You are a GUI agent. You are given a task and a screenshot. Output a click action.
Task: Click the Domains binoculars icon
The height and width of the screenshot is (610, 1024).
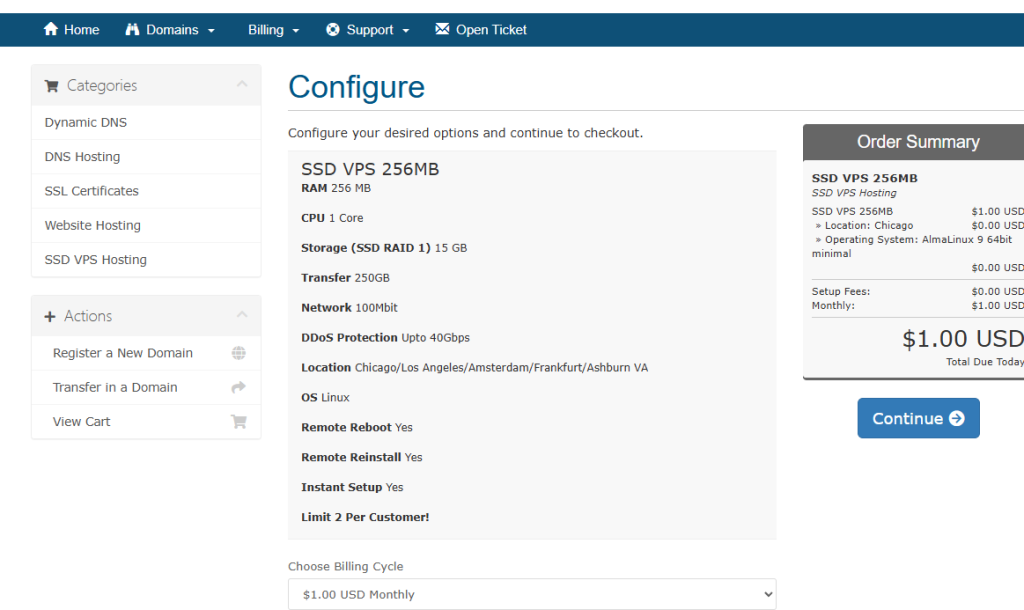(x=132, y=30)
